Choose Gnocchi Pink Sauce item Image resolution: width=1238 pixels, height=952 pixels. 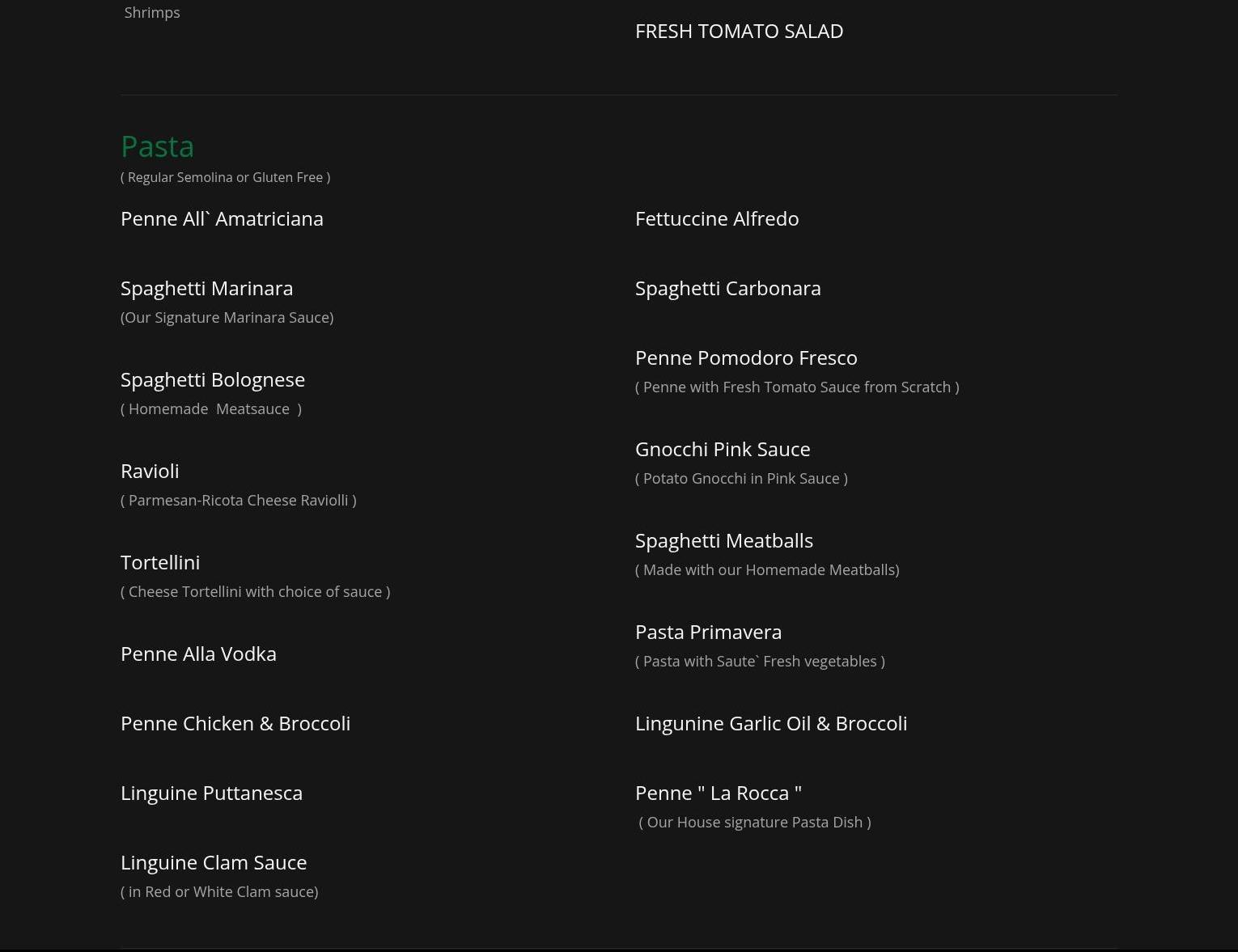[x=722, y=450]
